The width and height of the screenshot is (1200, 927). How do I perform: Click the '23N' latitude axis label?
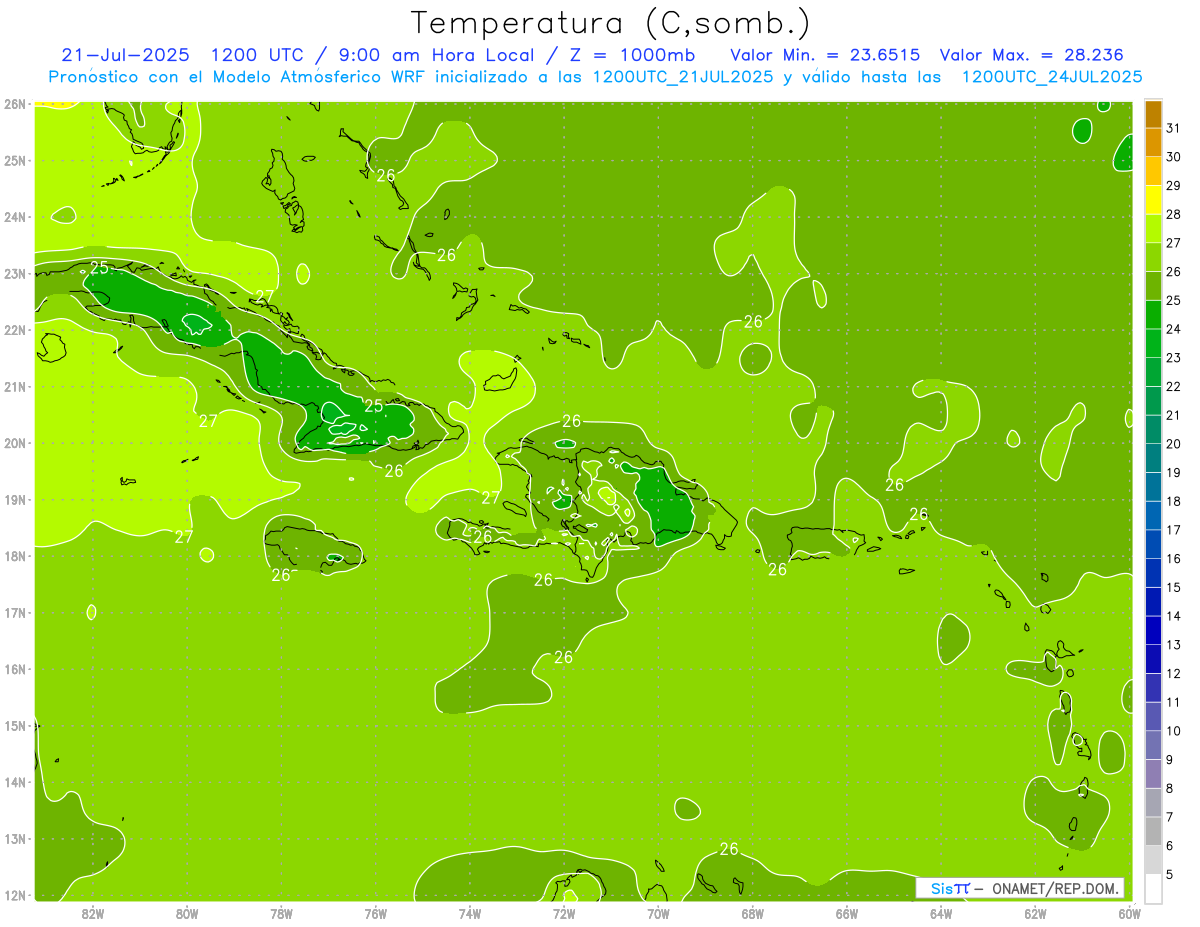click(x=14, y=273)
